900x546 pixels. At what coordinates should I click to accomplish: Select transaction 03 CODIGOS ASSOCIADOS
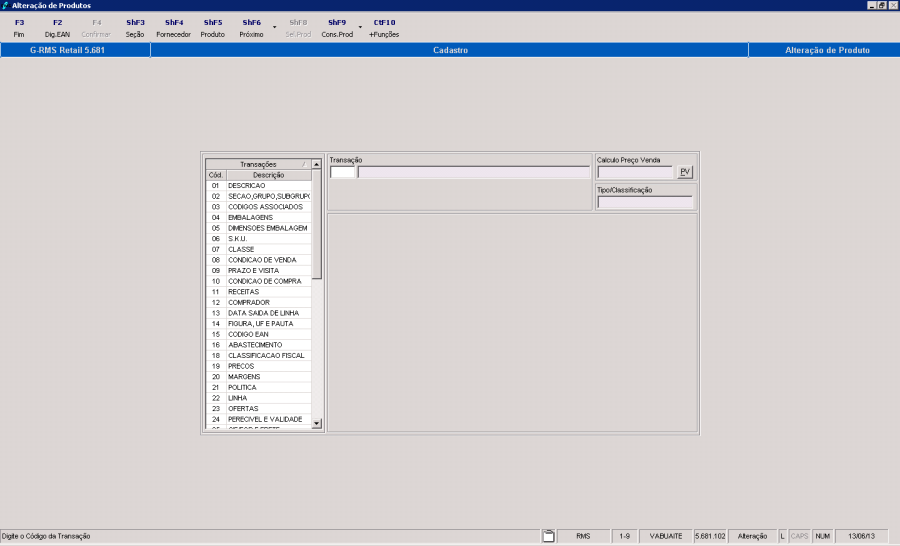click(258, 207)
